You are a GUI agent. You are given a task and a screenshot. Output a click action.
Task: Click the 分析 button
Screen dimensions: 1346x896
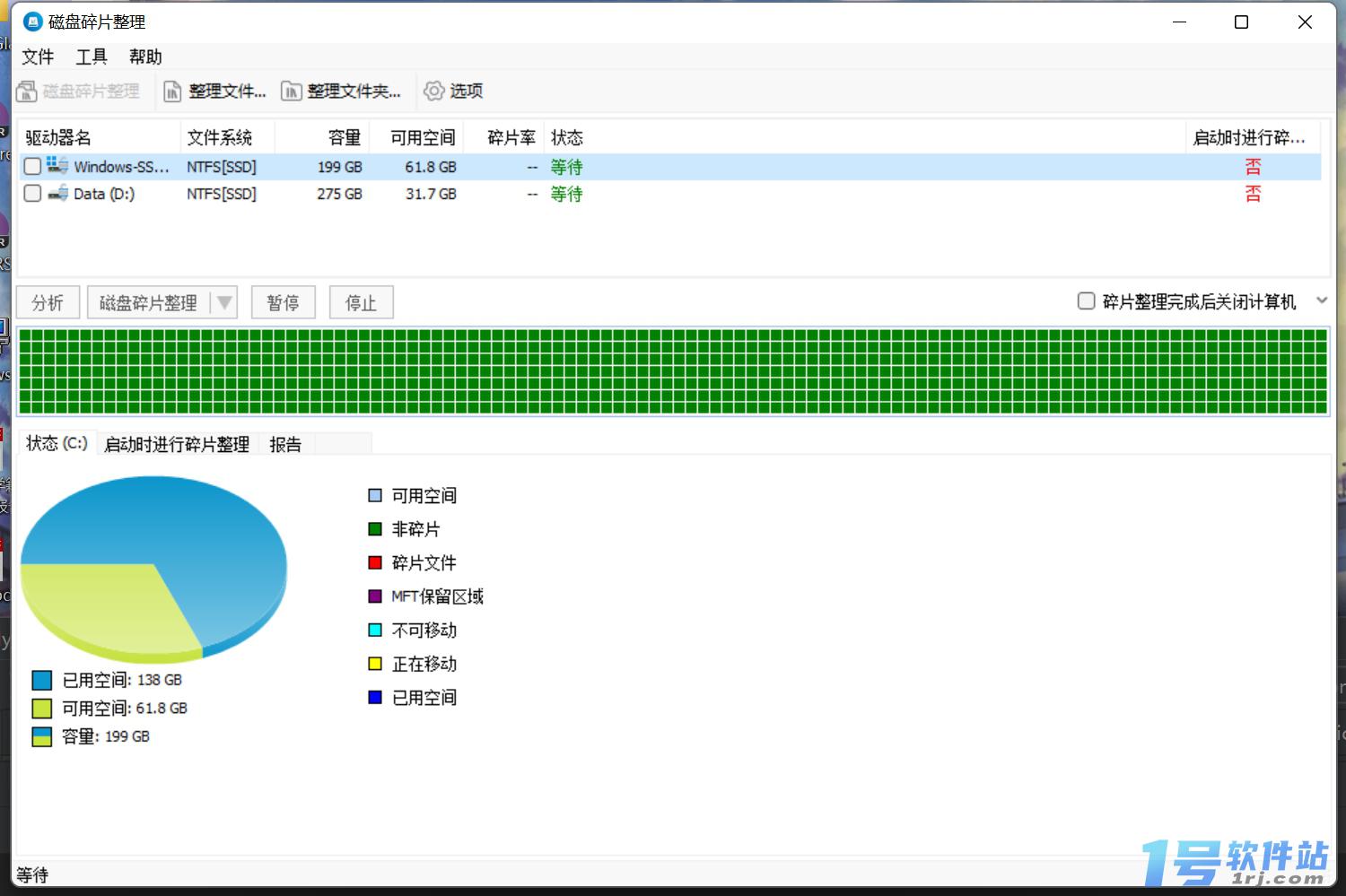click(x=48, y=303)
